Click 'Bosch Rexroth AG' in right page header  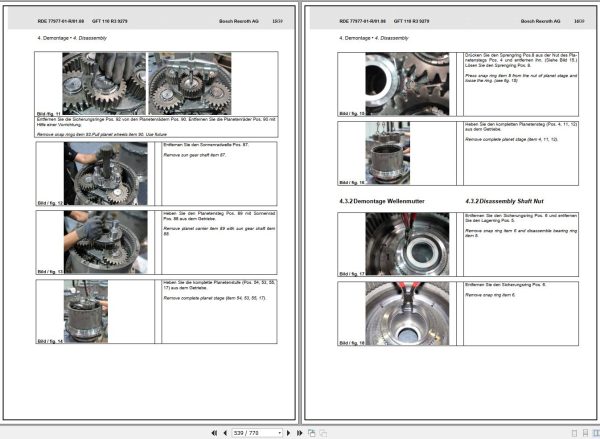(540, 21)
